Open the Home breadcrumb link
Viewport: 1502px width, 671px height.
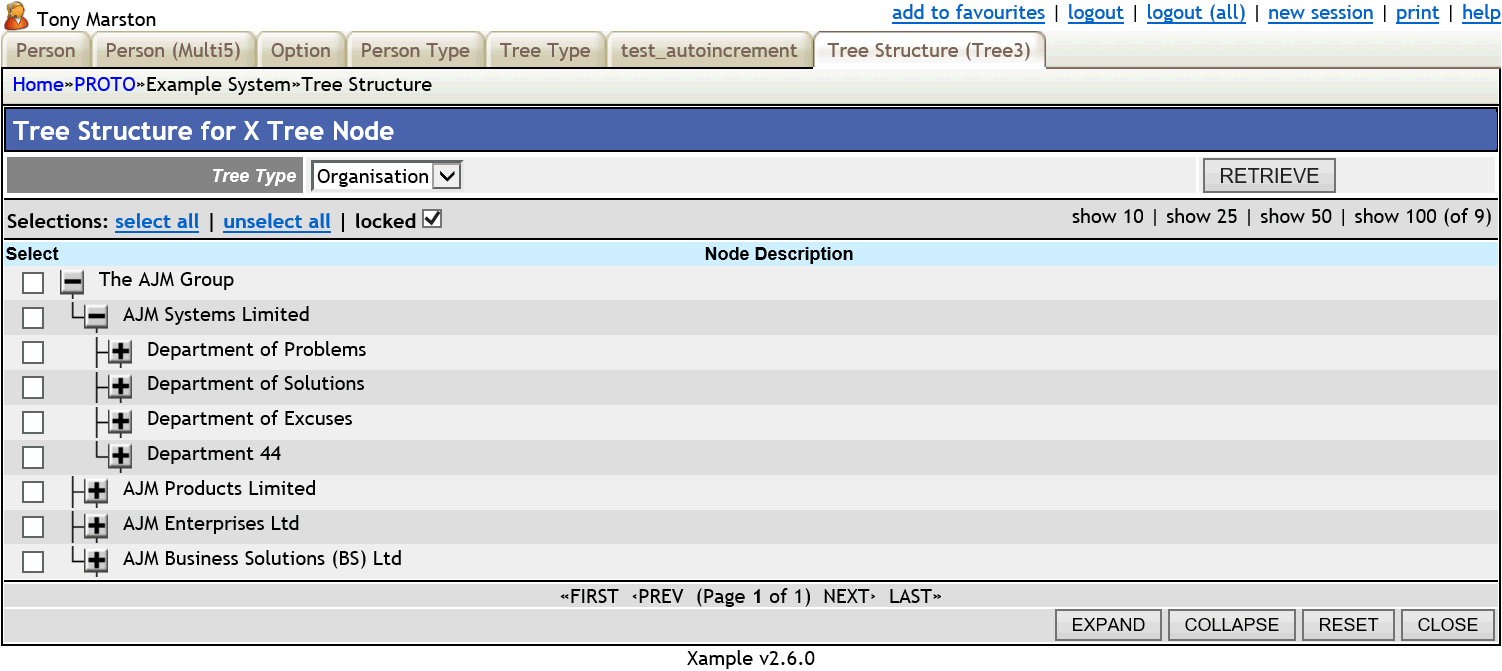pos(37,84)
